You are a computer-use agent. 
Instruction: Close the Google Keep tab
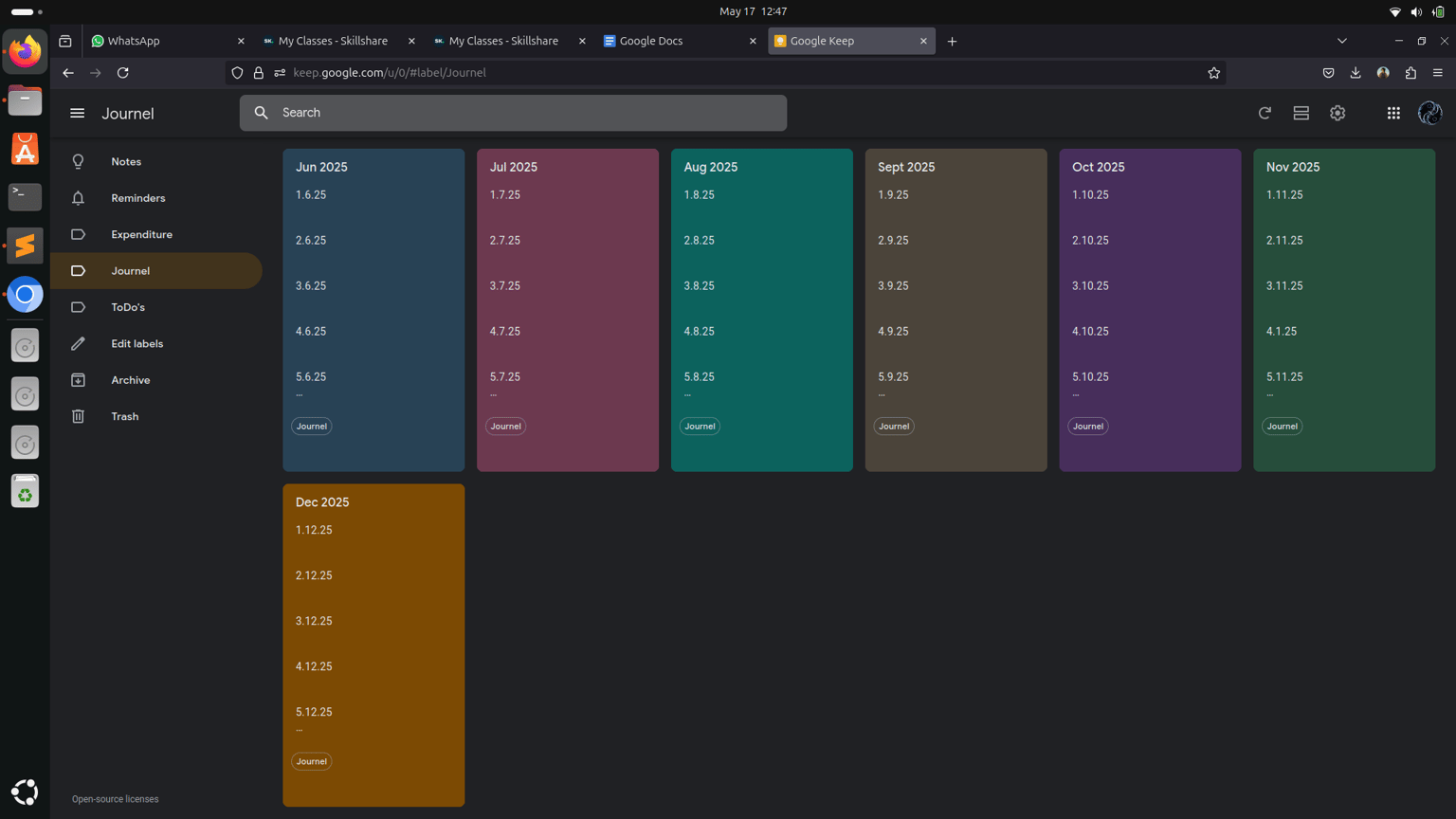[x=923, y=41]
